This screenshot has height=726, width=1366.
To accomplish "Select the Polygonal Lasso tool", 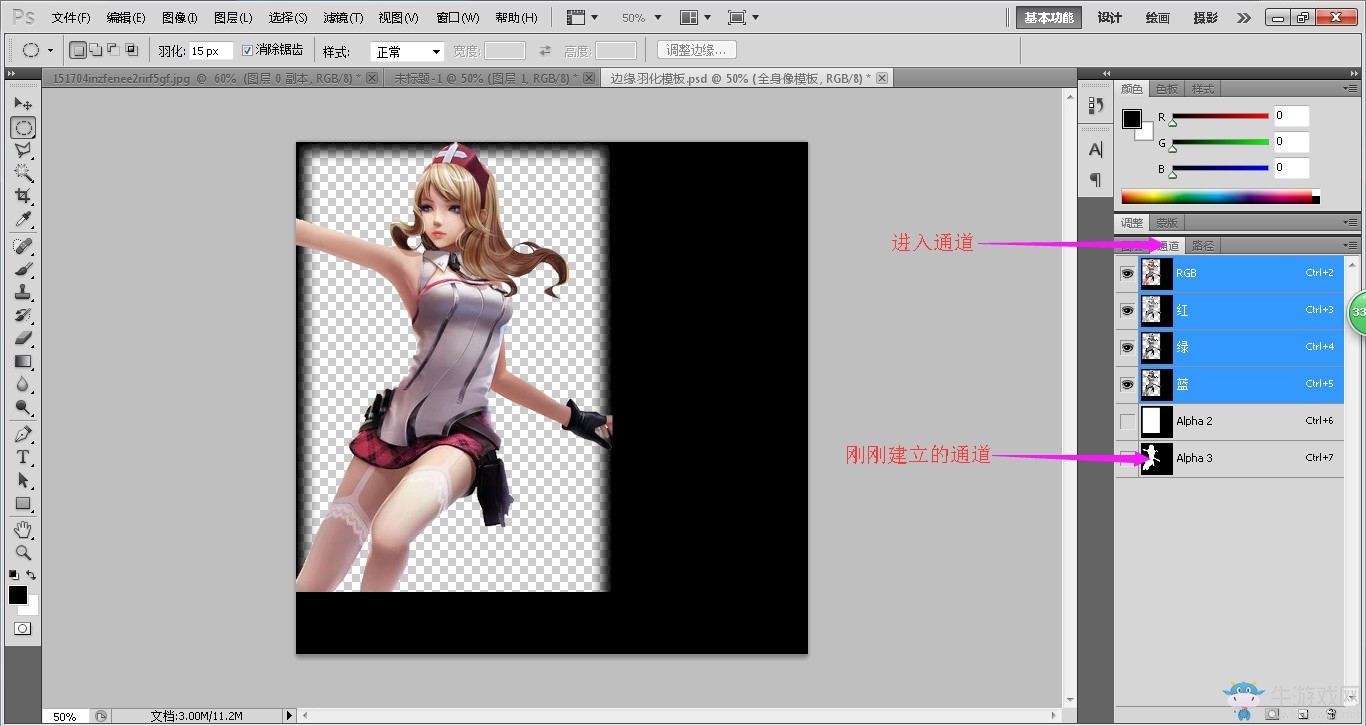I will pyautogui.click(x=23, y=150).
